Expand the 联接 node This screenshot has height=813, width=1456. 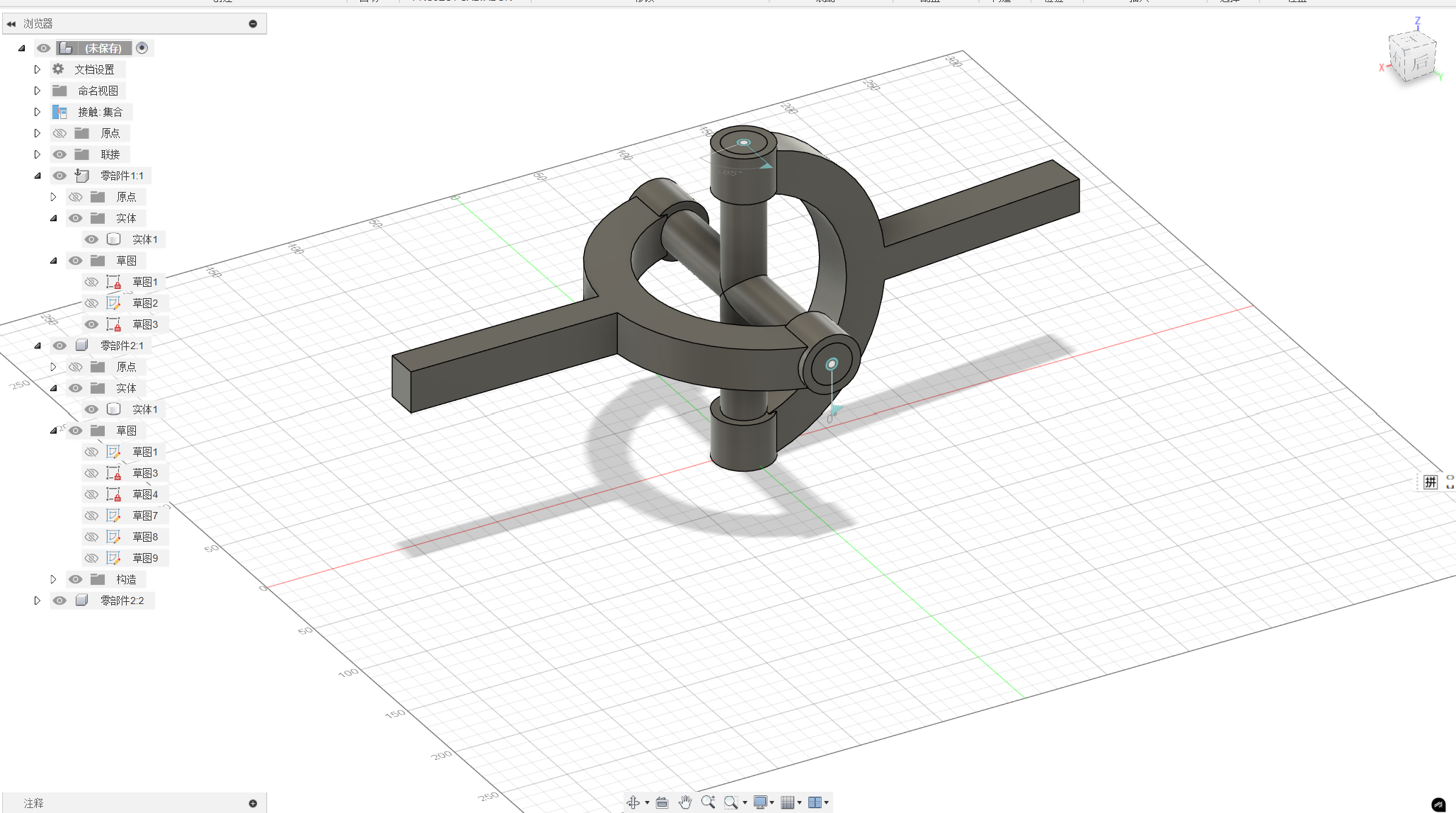click(x=38, y=154)
